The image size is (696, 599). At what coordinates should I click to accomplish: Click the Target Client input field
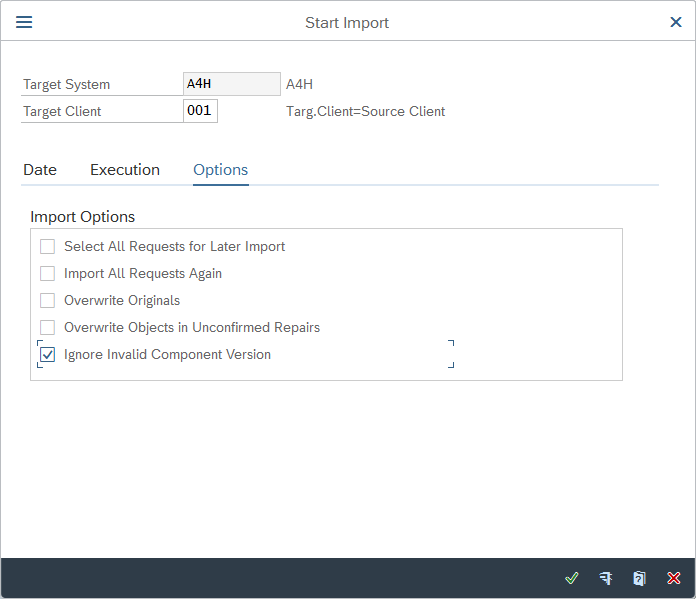[x=200, y=111]
